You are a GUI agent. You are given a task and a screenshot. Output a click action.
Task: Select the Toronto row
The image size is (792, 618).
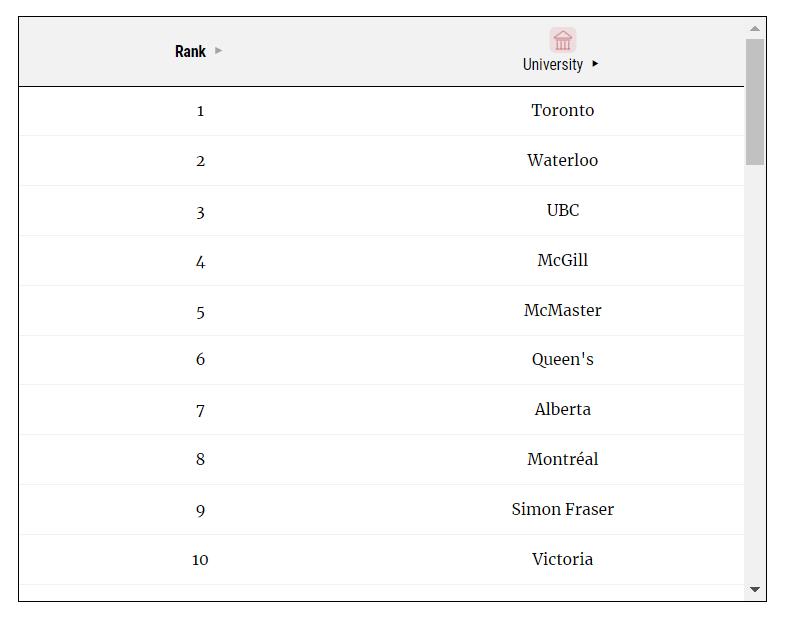point(381,111)
